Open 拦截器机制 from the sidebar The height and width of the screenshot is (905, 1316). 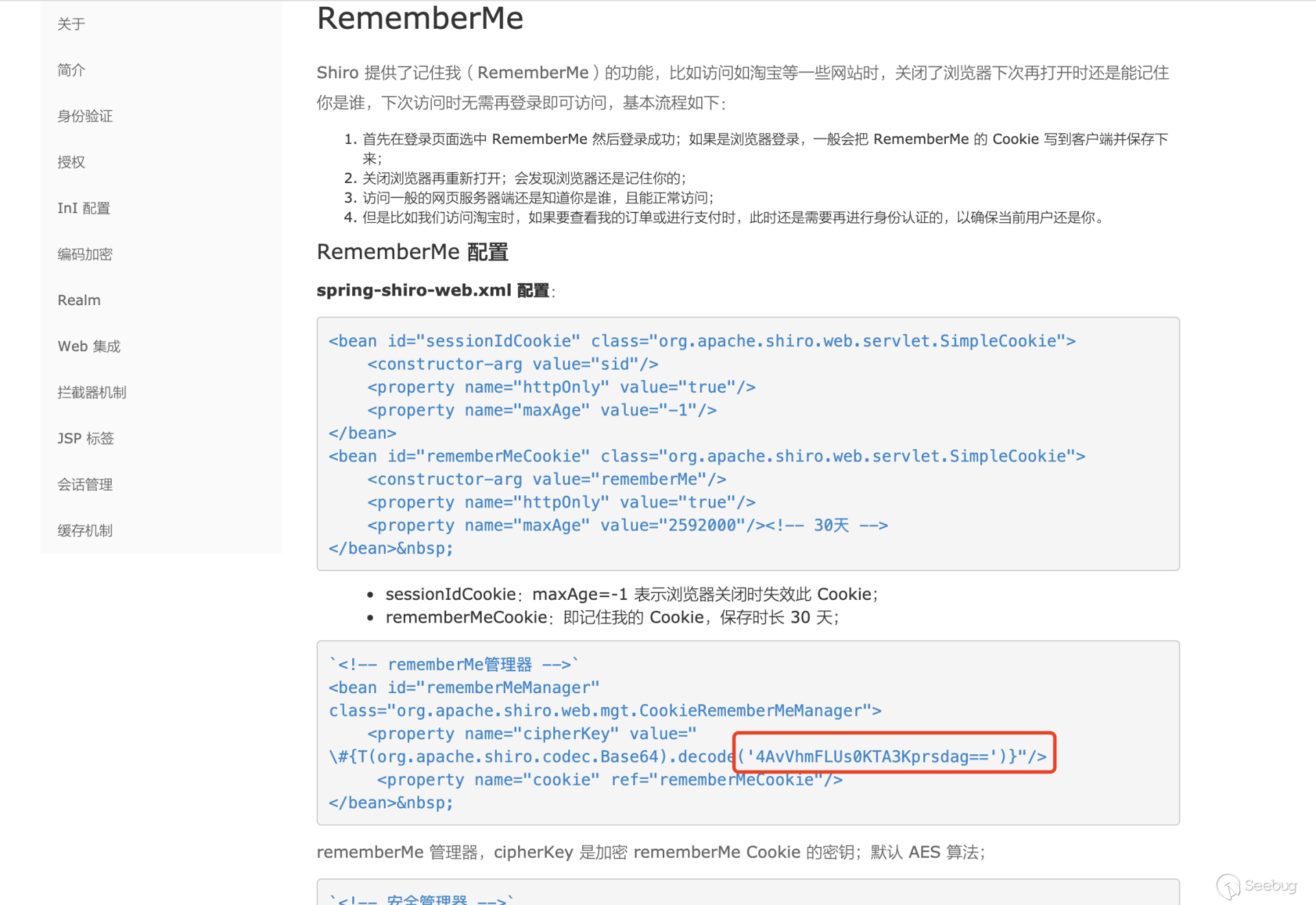tap(92, 392)
